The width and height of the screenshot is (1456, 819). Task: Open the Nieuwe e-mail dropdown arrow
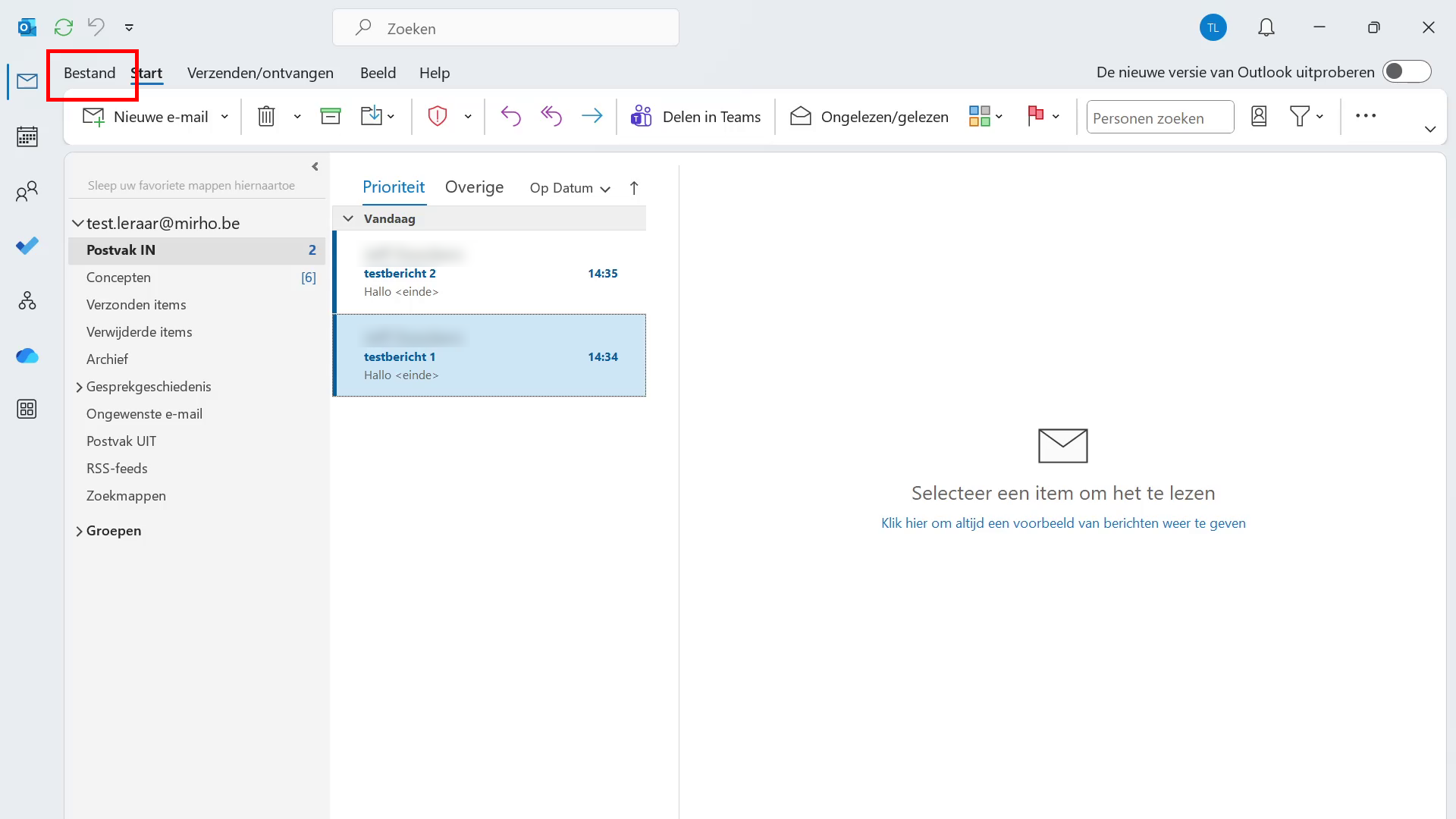(224, 117)
